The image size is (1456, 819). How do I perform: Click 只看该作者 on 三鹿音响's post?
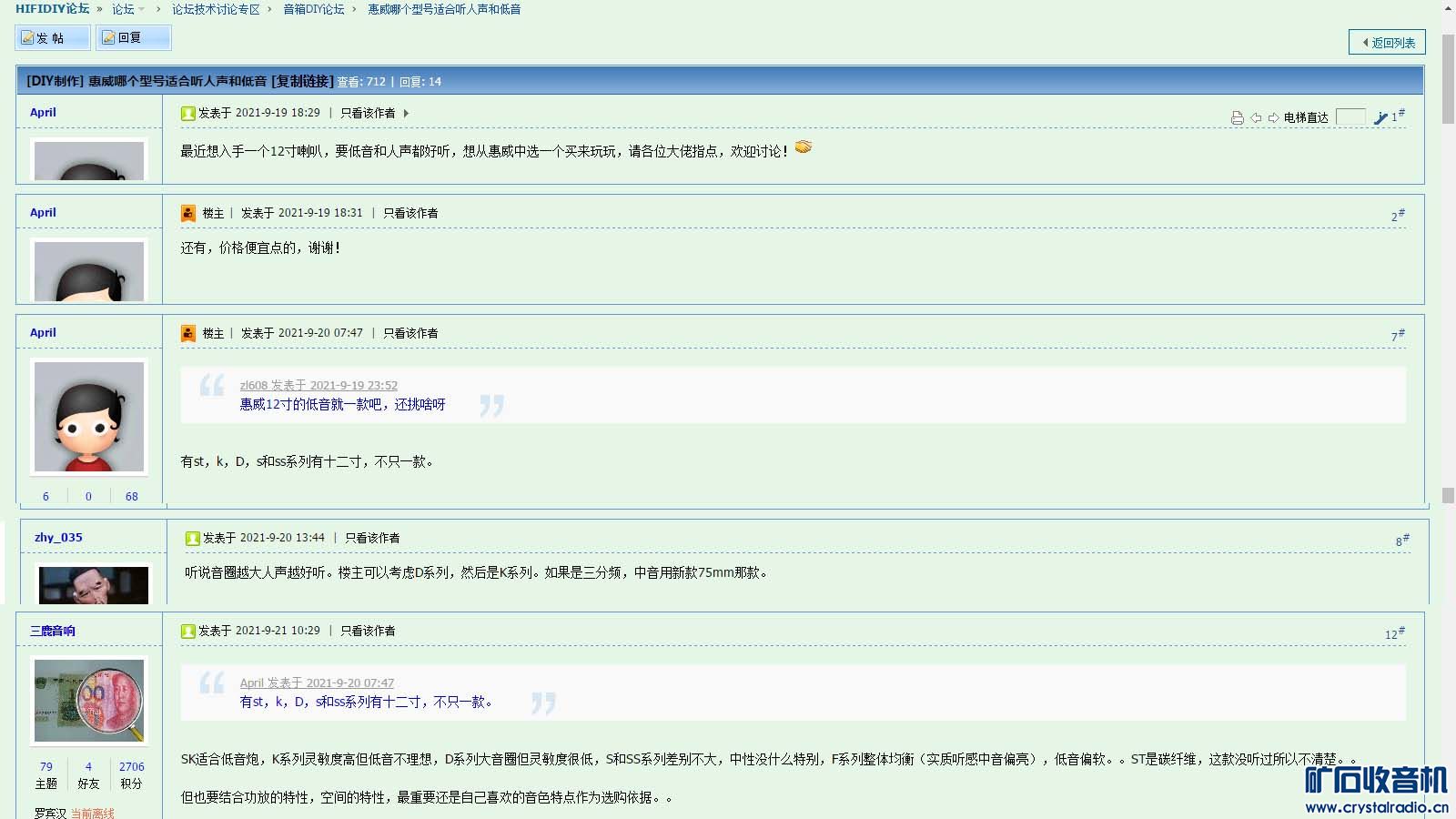pyautogui.click(x=368, y=631)
